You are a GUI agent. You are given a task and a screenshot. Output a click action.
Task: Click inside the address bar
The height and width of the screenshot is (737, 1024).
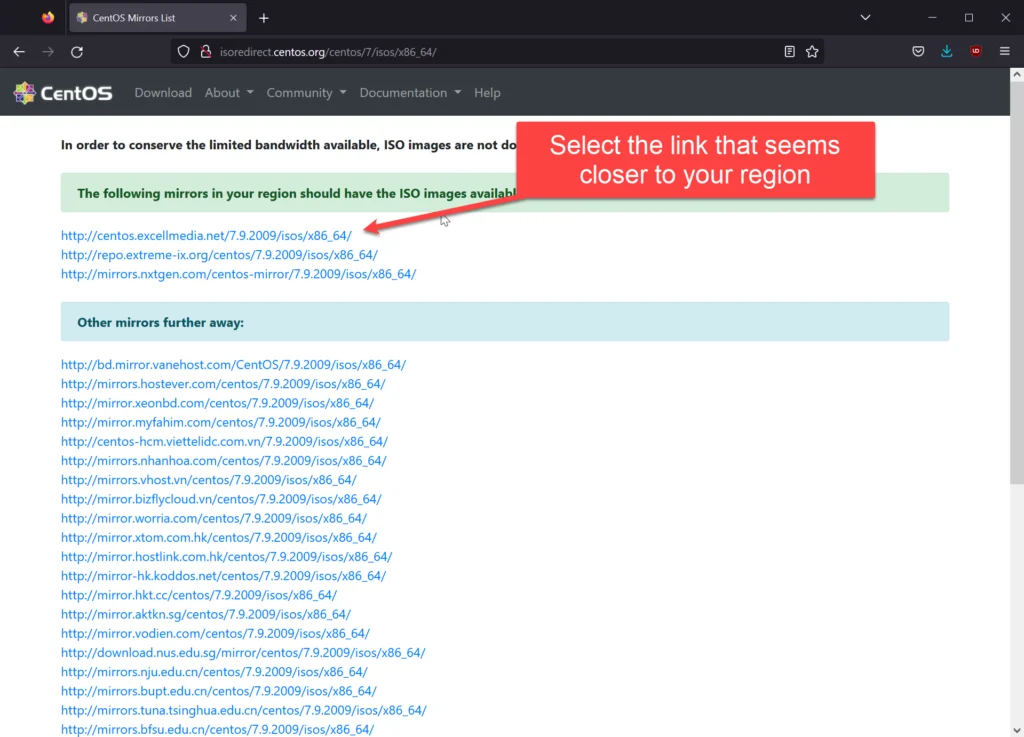tap(450, 51)
